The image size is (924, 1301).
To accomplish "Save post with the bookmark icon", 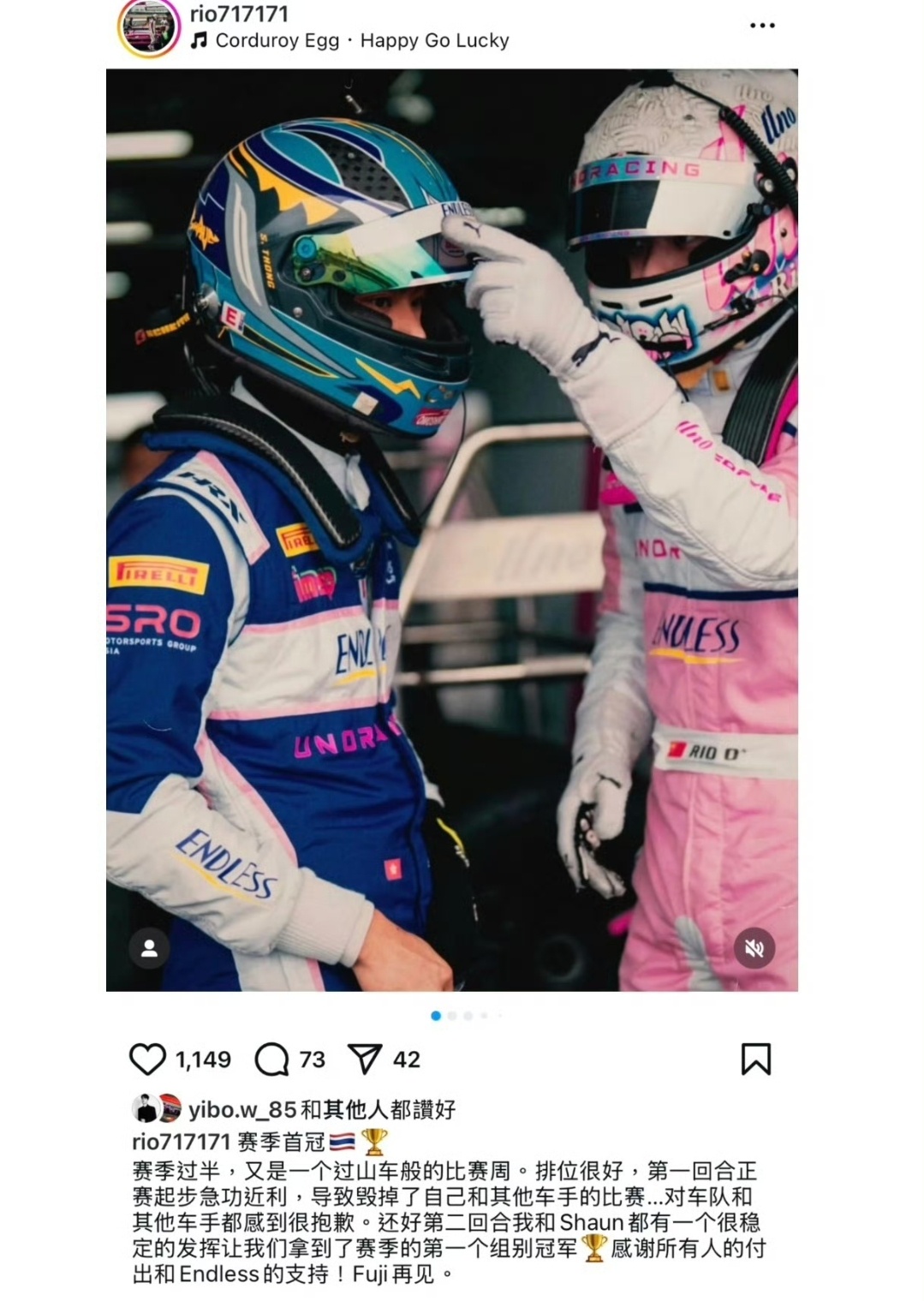I will pos(755,1059).
